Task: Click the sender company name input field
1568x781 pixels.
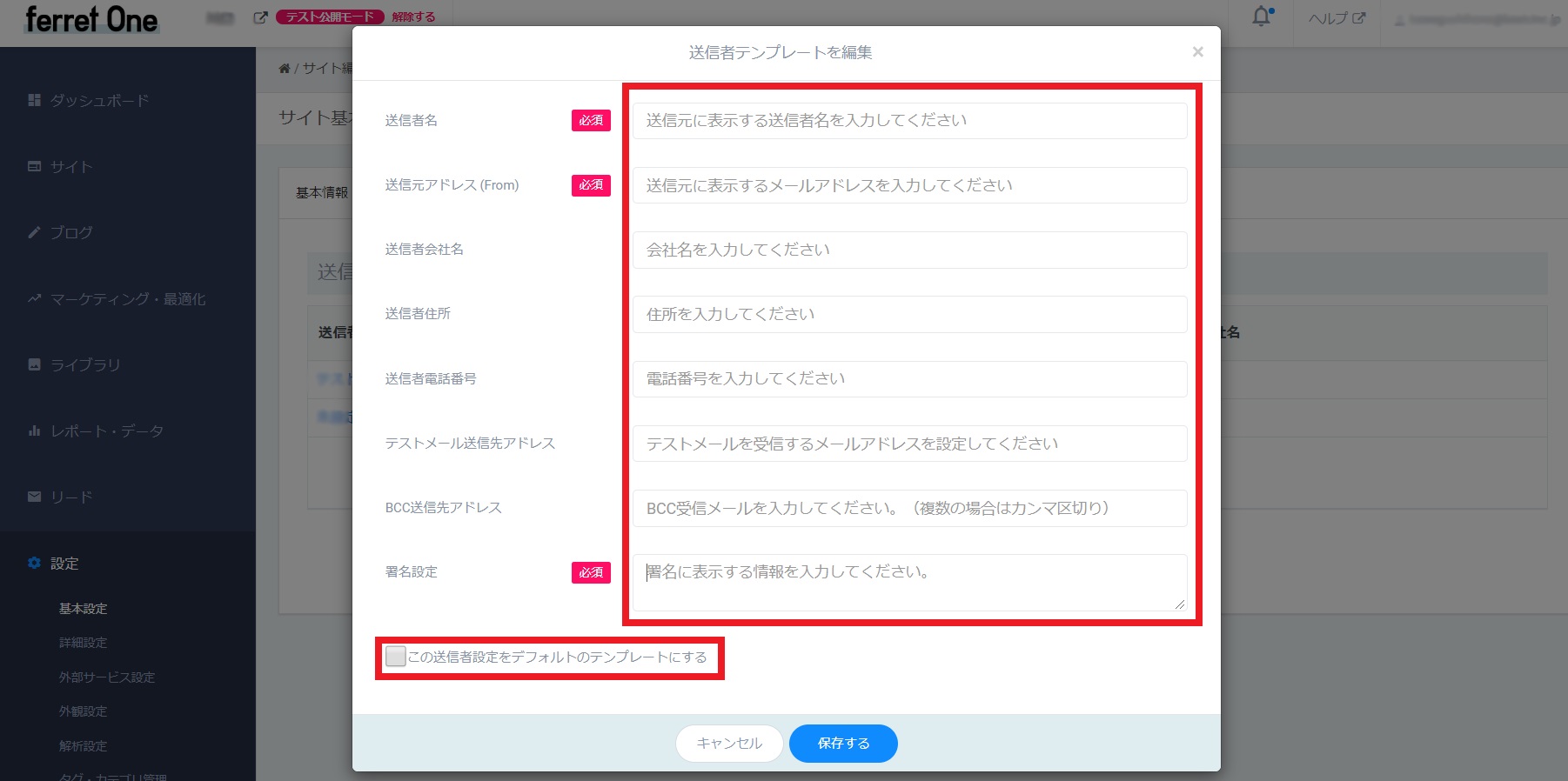Action: tap(909, 250)
